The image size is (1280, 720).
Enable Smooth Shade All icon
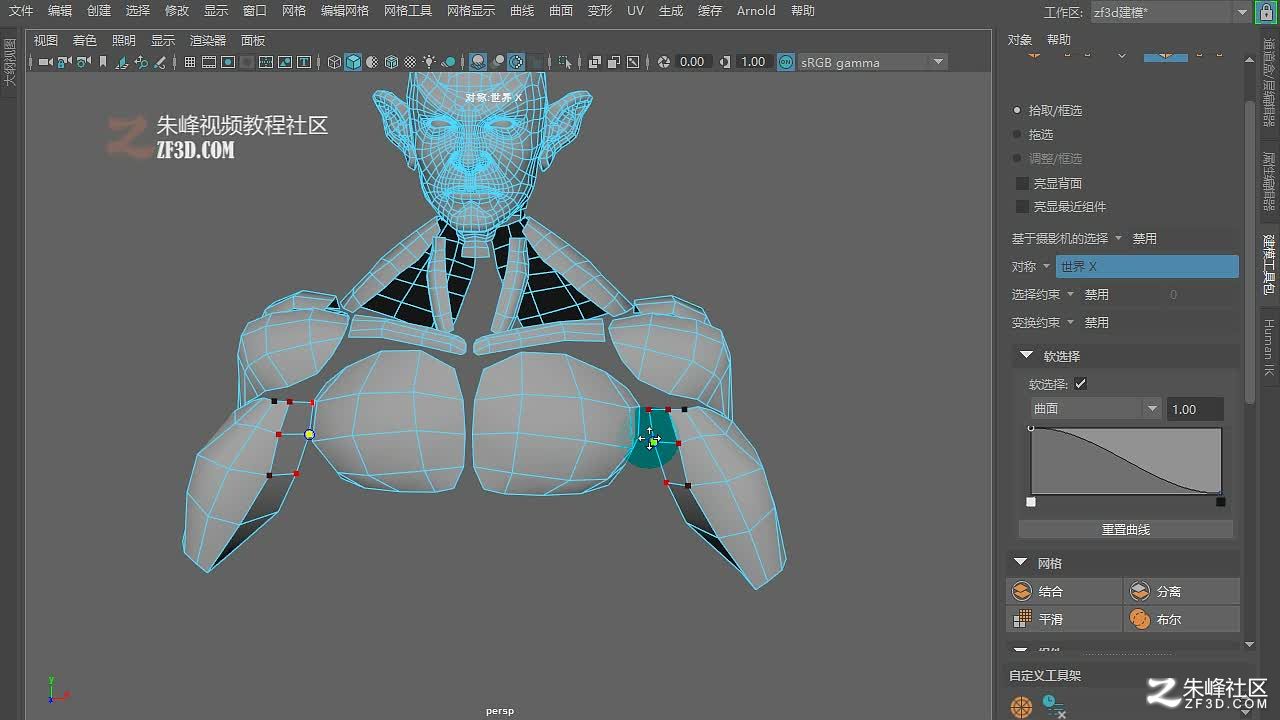[353, 62]
